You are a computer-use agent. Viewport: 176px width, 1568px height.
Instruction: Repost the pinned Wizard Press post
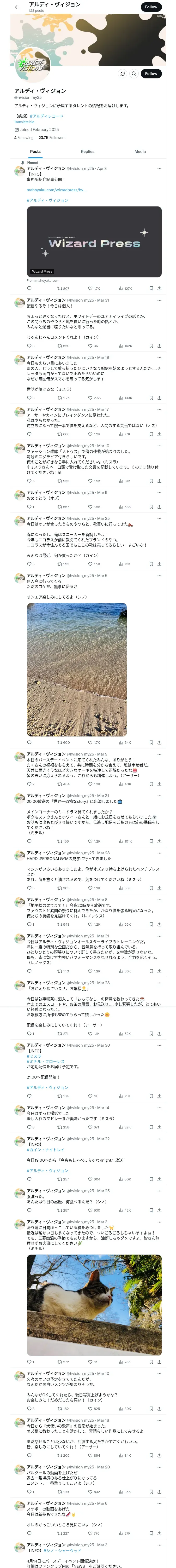point(63,289)
